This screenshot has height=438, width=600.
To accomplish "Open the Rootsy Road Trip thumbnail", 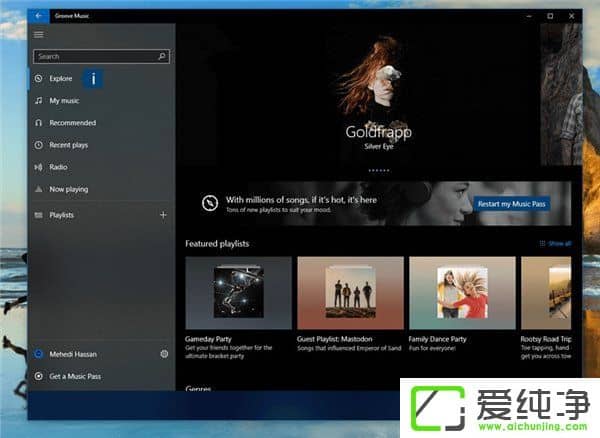I will click(x=546, y=293).
